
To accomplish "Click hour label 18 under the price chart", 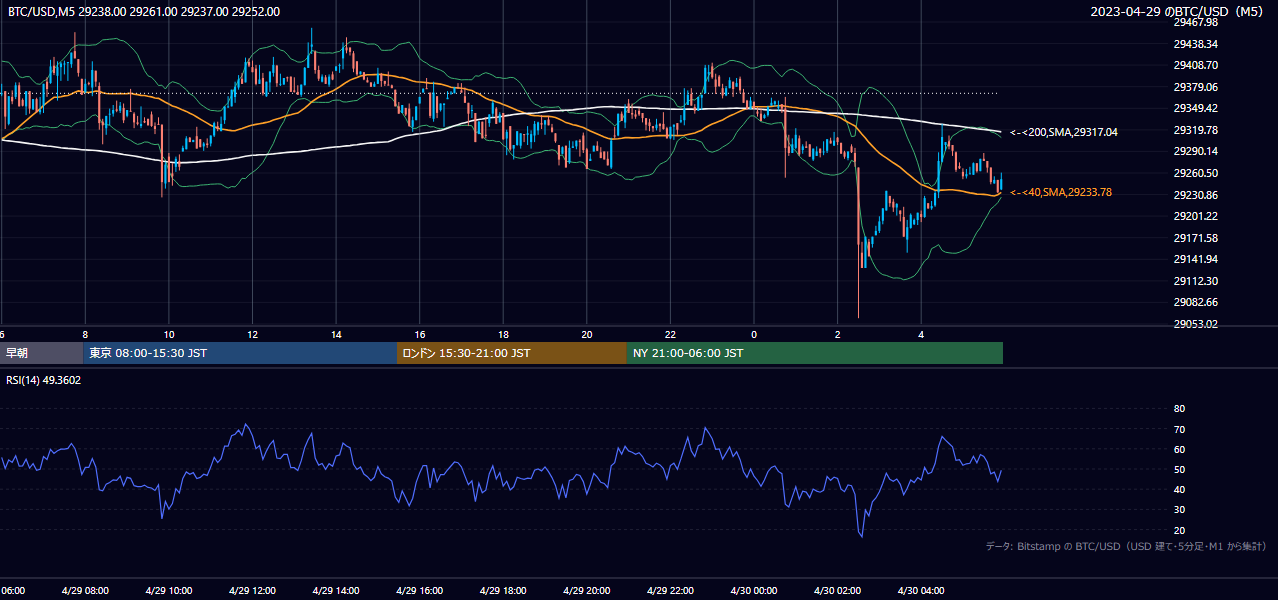I will pos(503,334).
